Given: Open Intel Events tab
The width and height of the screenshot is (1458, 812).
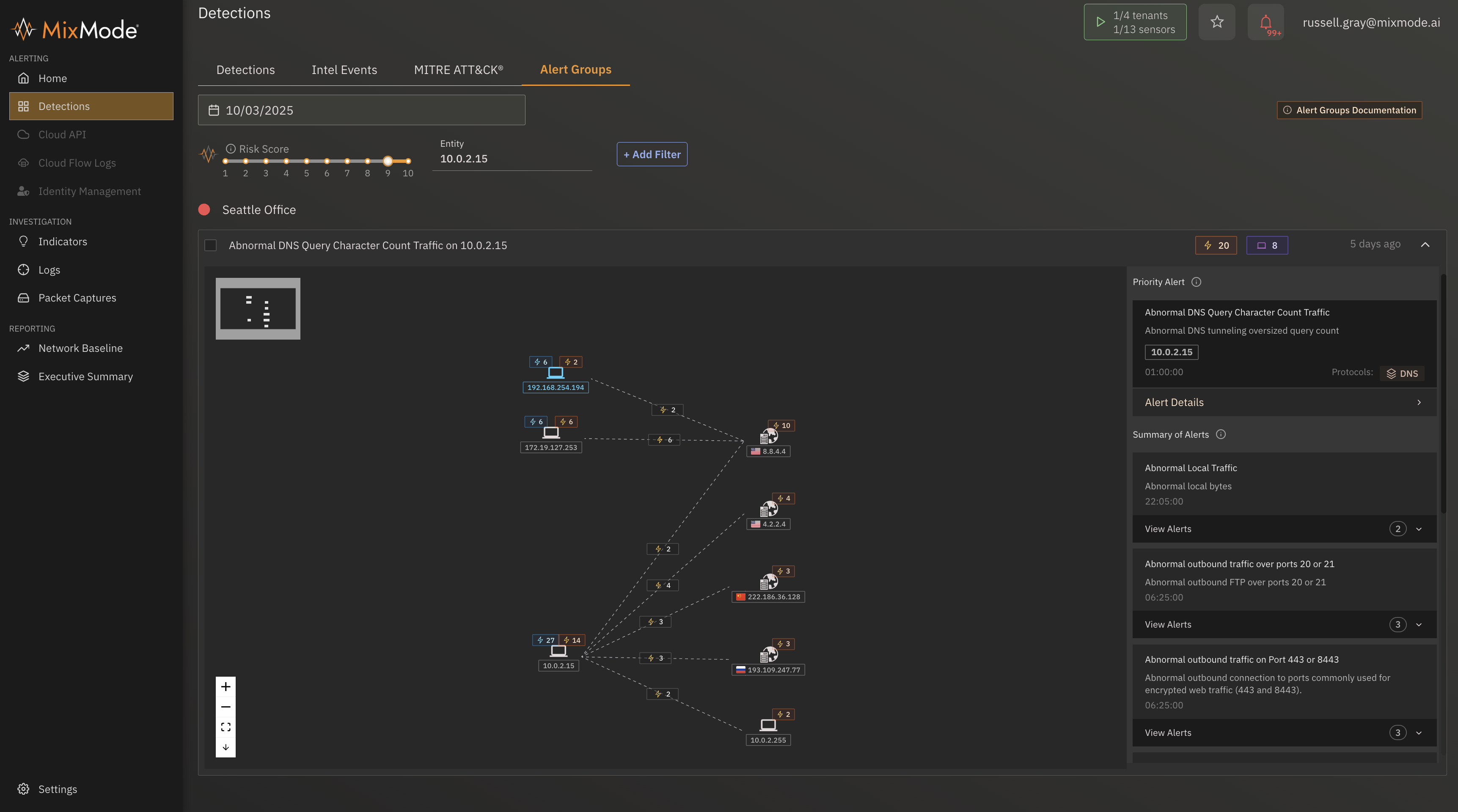Looking at the screenshot, I should click(344, 70).
